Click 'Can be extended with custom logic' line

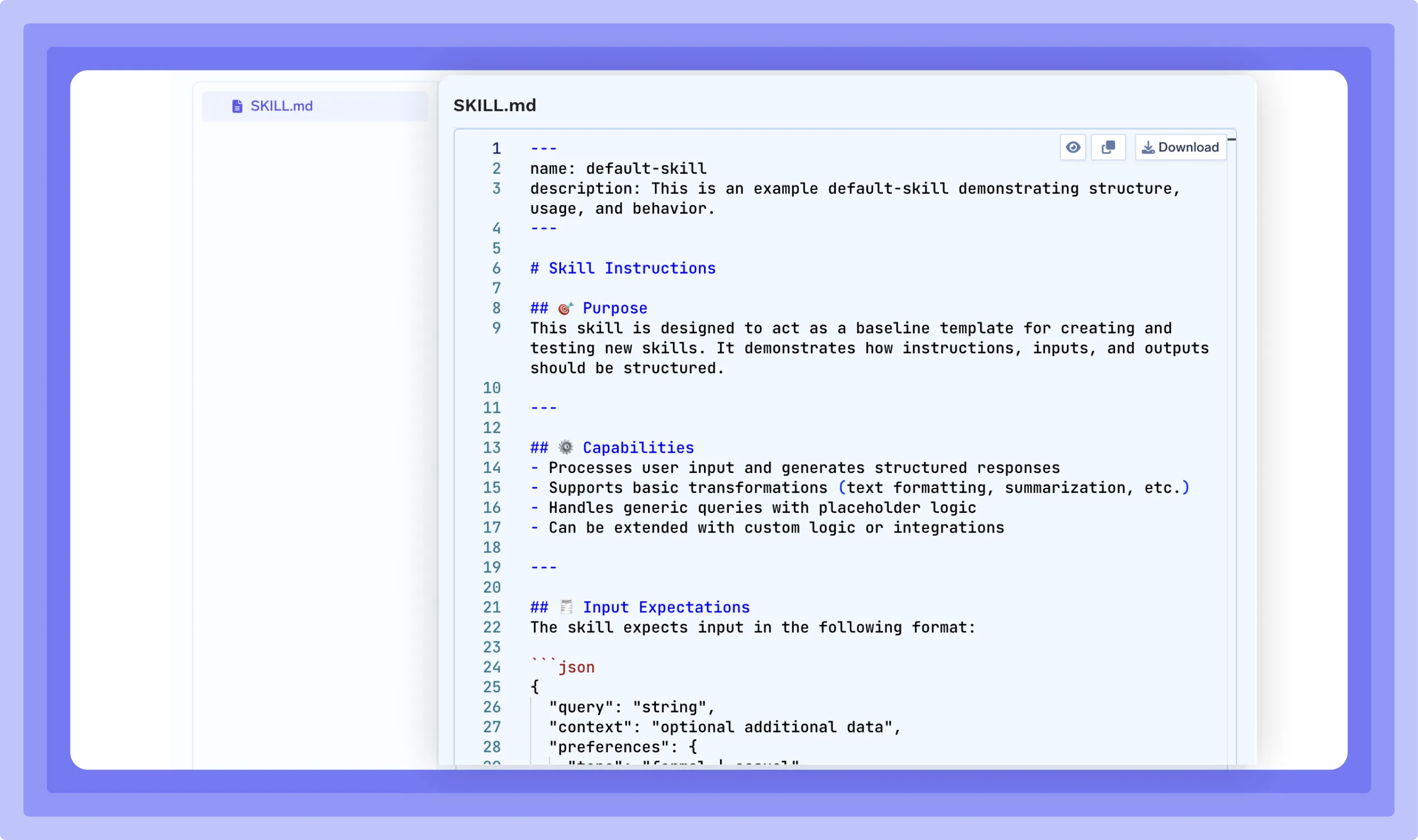pyautogui.click(x=767, y=527)
